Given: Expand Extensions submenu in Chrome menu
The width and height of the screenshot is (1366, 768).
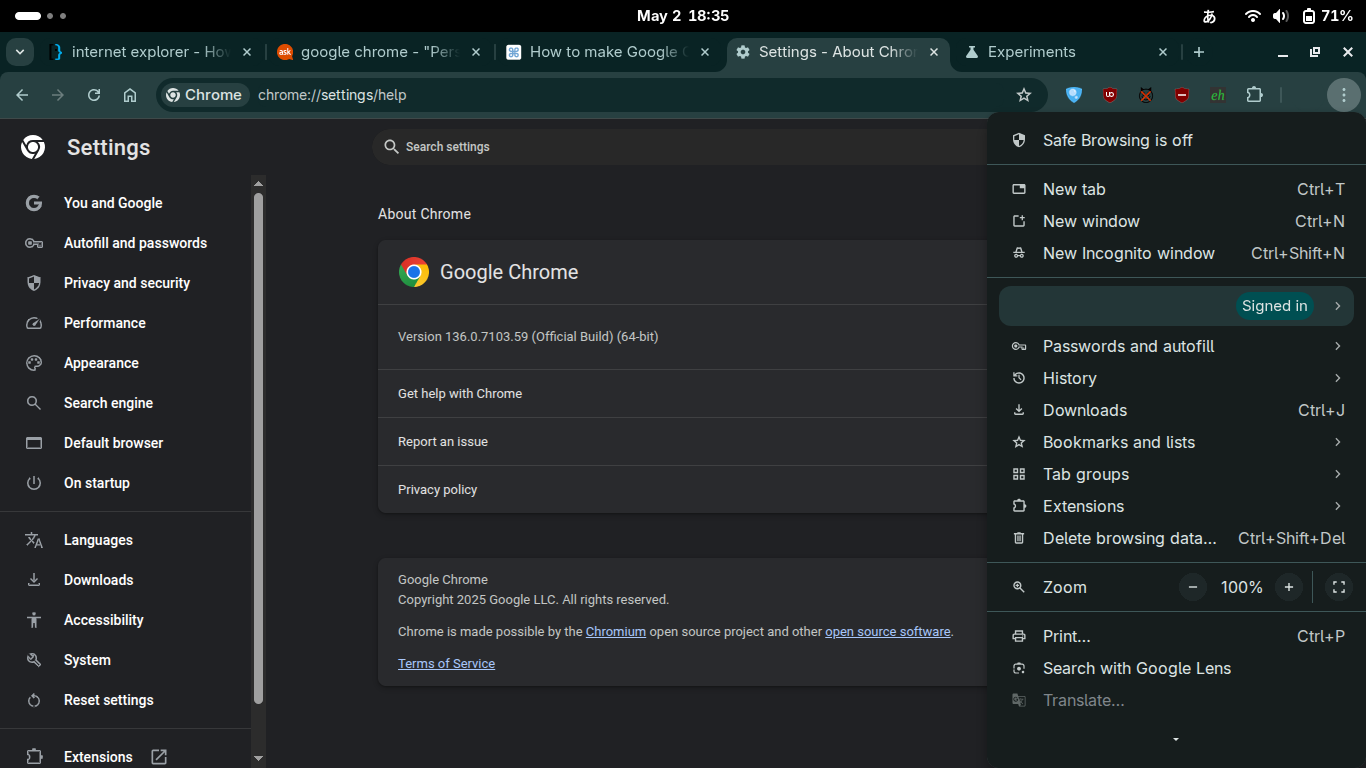Looking at the screenshot, I should click(1176, 506).
